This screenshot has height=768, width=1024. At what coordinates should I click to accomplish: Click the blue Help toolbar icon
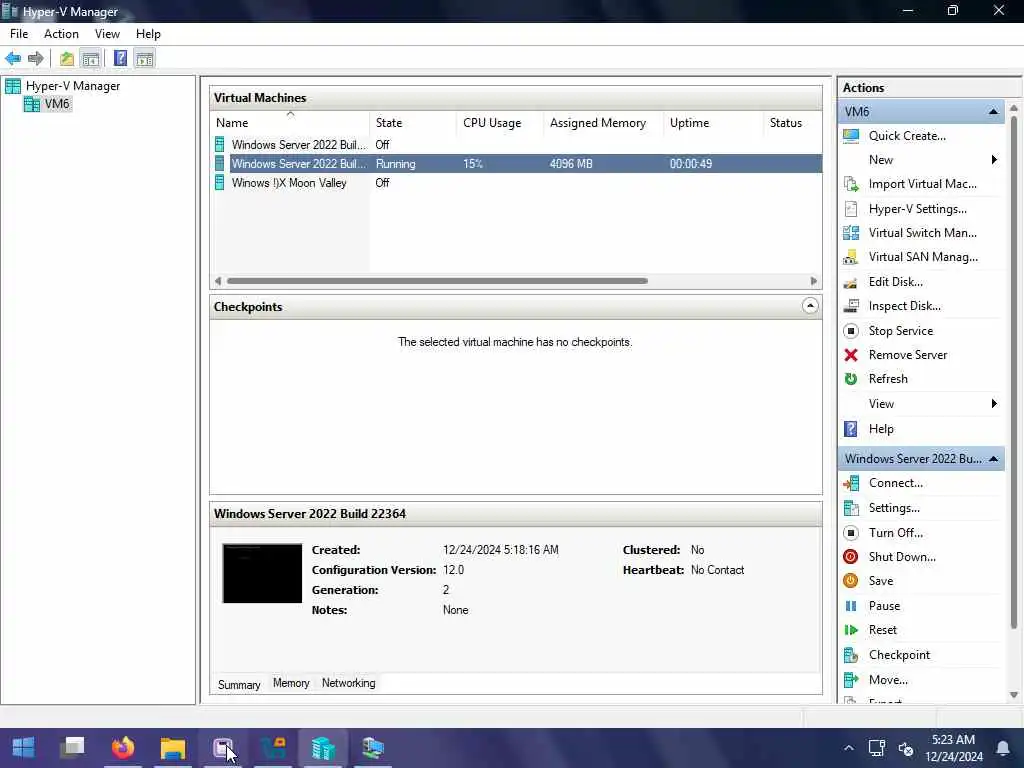point(120,59)
